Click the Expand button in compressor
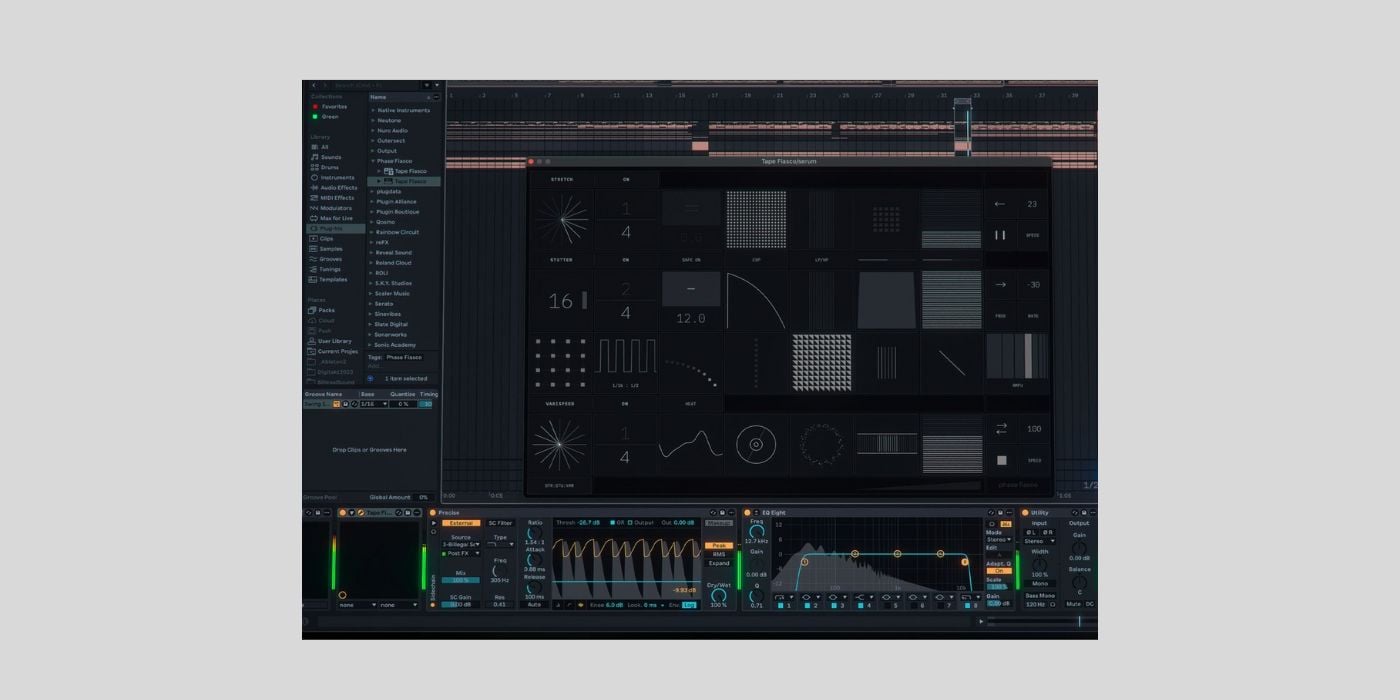The height and width of the screenshot is (700, 1400). pos(719,563)
